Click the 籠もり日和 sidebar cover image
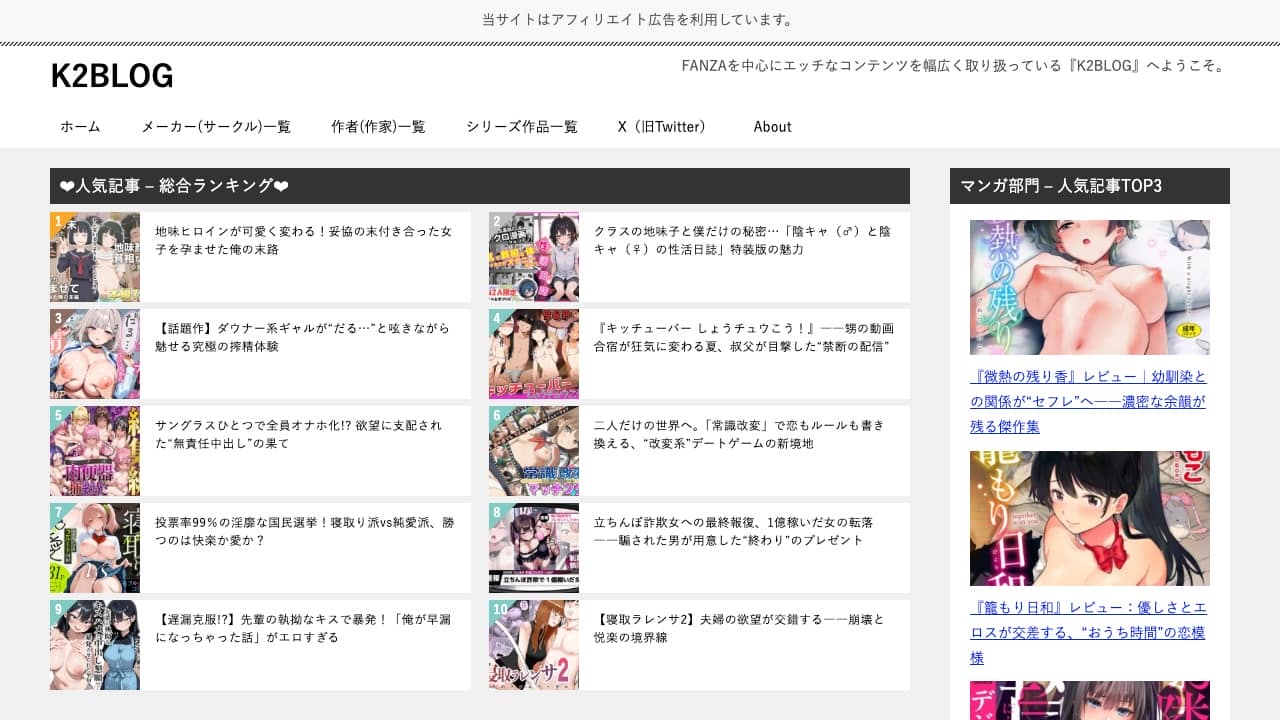1280x720 pixels. 1090,518
